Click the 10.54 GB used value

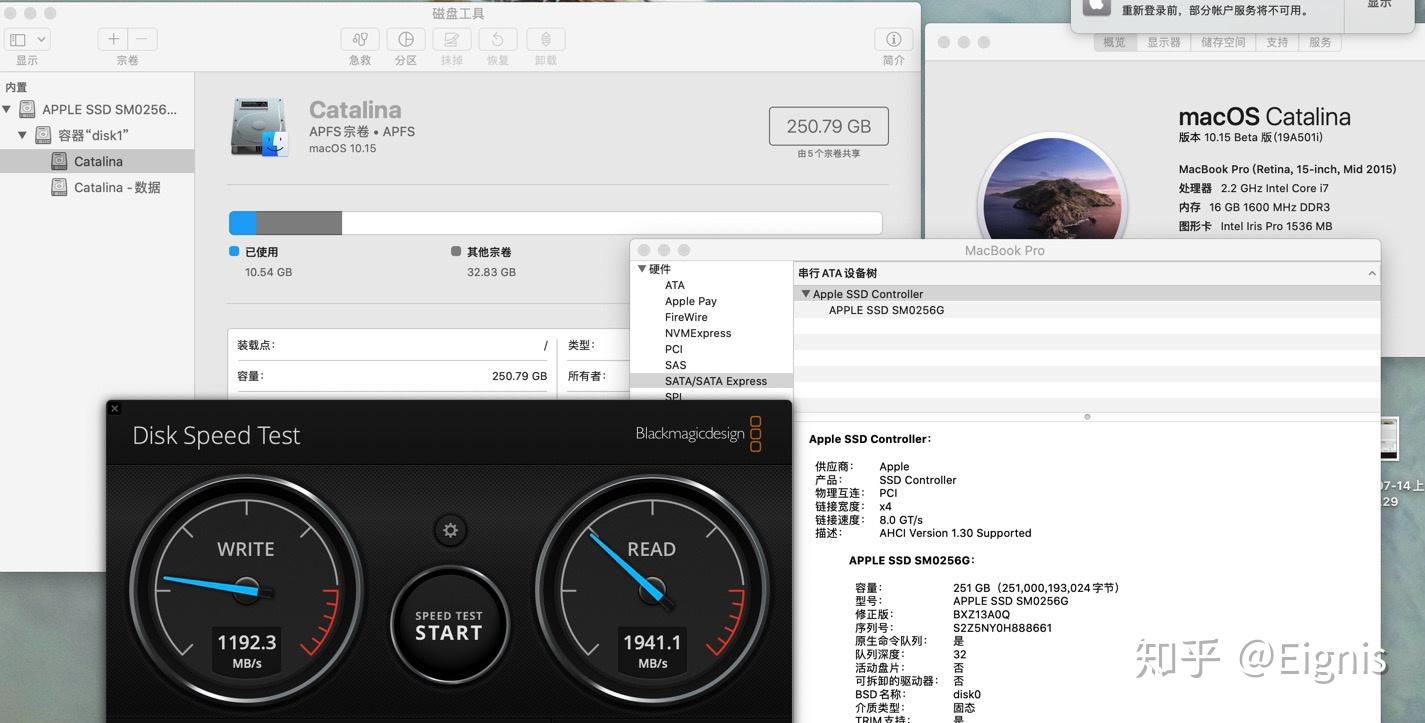point(268,272)
